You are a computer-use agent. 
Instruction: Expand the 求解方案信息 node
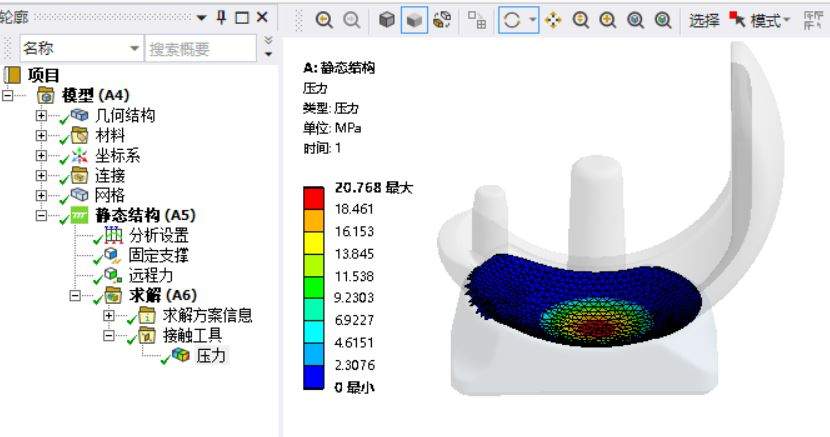109,315
